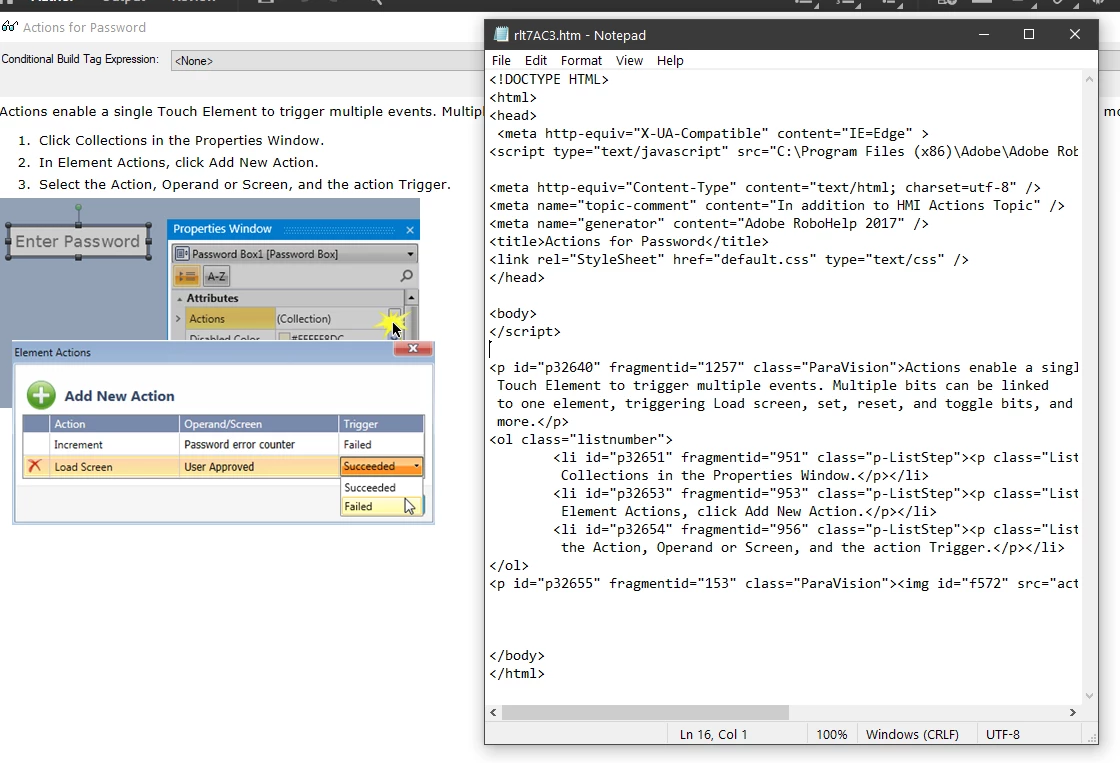This screenshot has width=1120, height=763.
Task: Click the Notepad document icon in title bar
Action: 501,34
